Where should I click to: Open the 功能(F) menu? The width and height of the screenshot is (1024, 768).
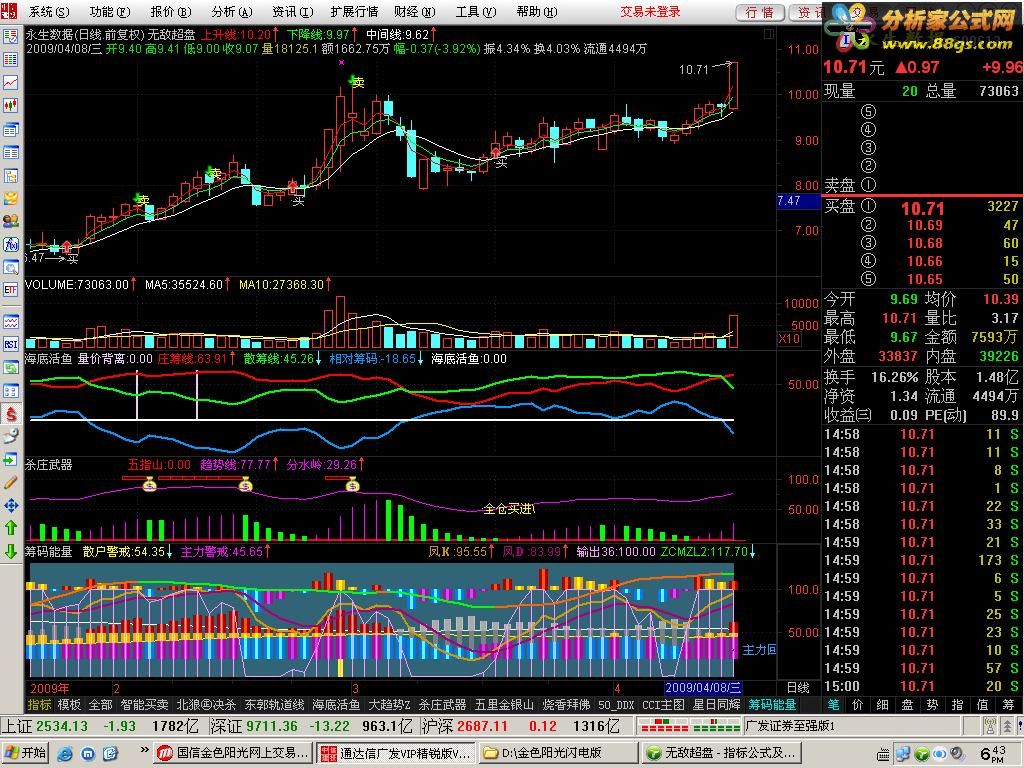(x=109, y=12)
